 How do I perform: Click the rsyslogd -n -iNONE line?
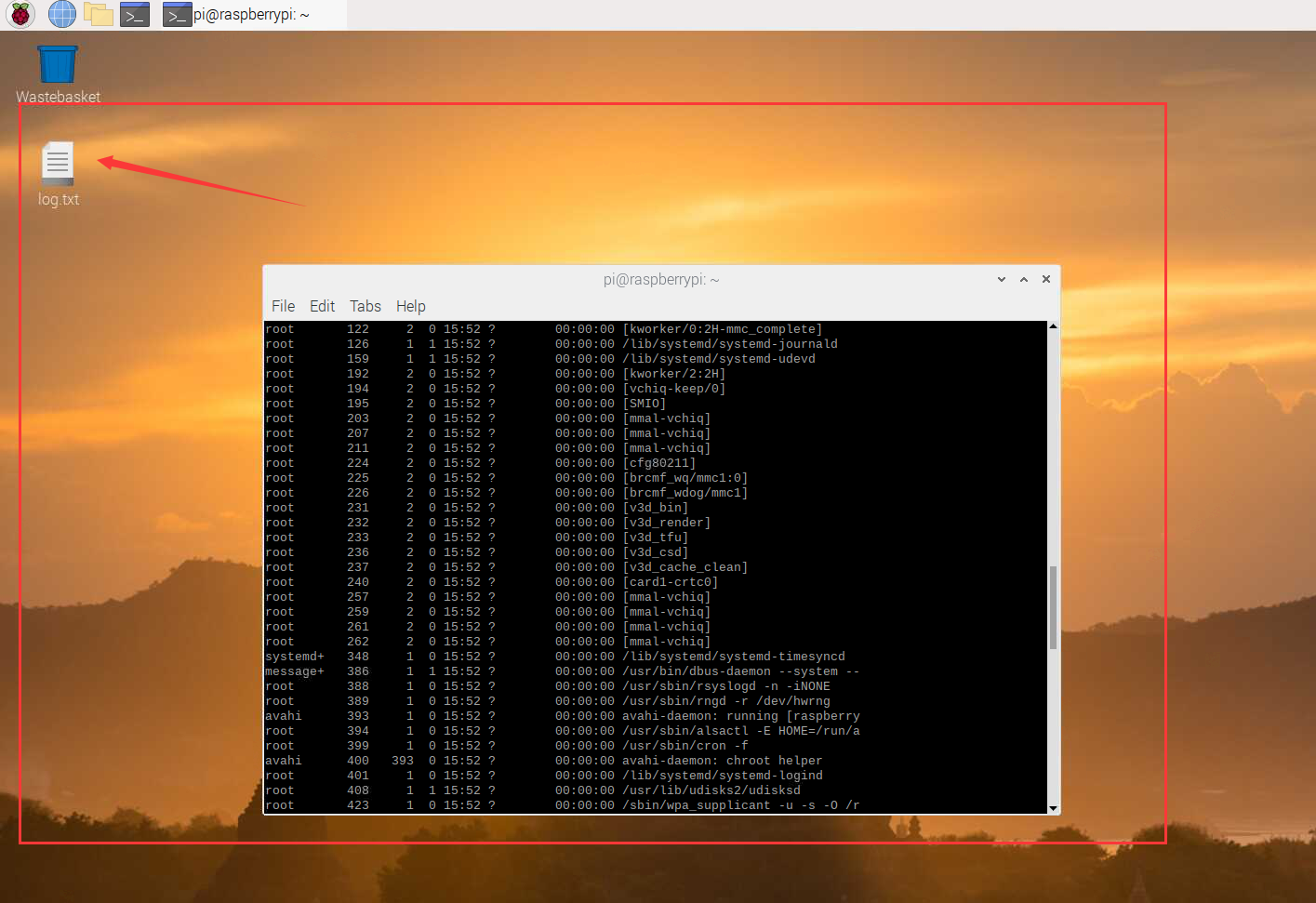548,686
